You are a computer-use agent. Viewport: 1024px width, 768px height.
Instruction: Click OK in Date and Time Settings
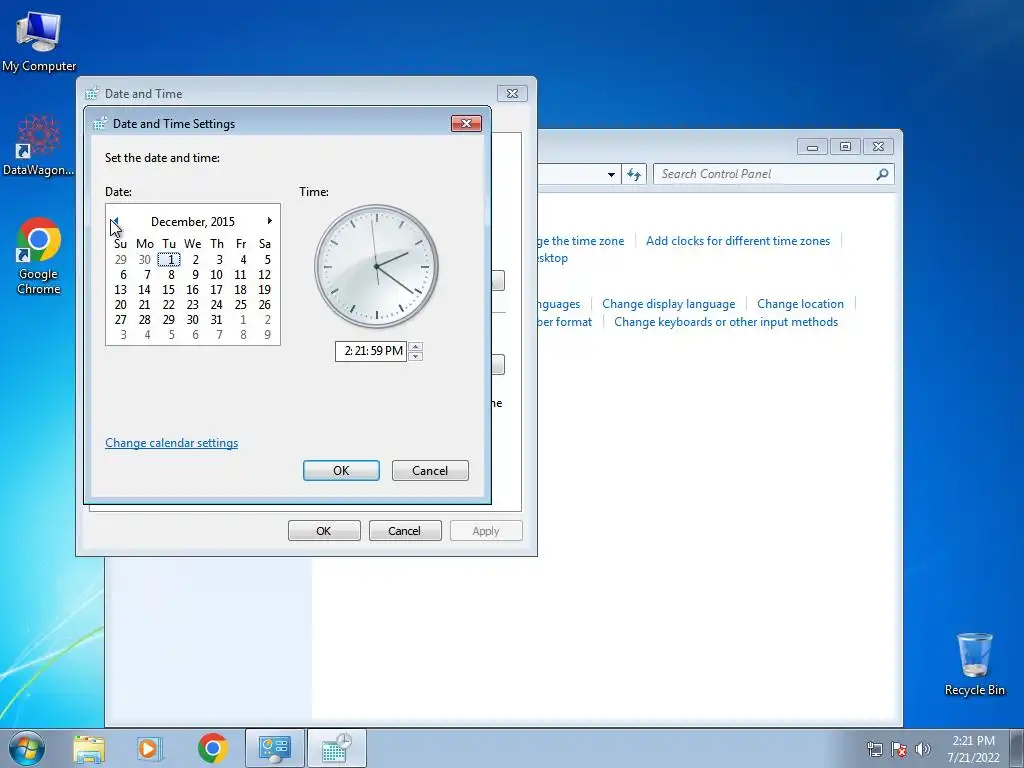(x=341, y=470)
